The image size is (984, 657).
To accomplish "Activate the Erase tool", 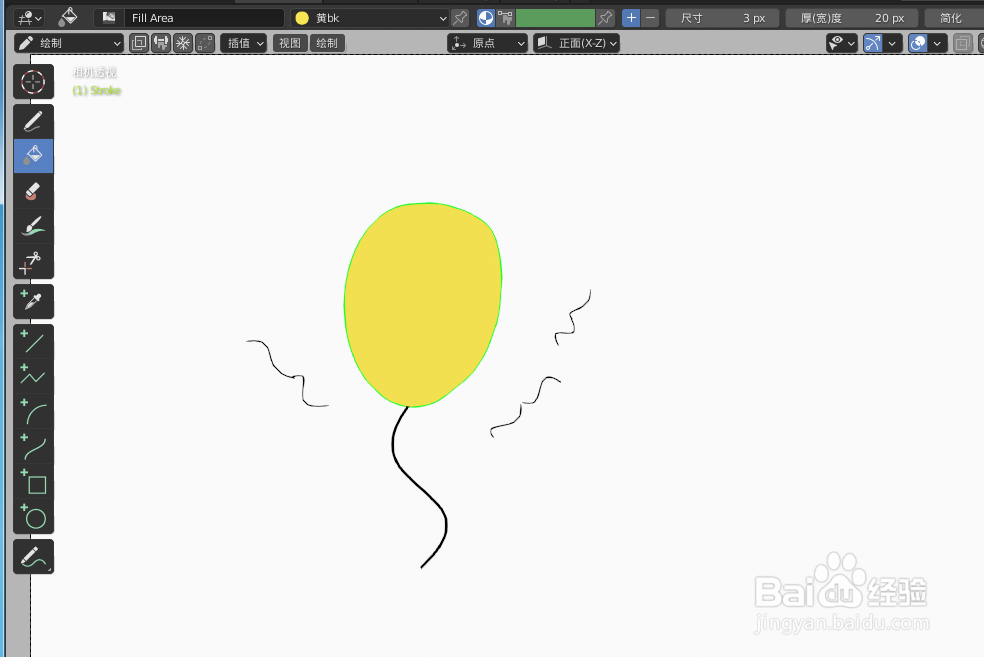I will click(x=33, y=190).
